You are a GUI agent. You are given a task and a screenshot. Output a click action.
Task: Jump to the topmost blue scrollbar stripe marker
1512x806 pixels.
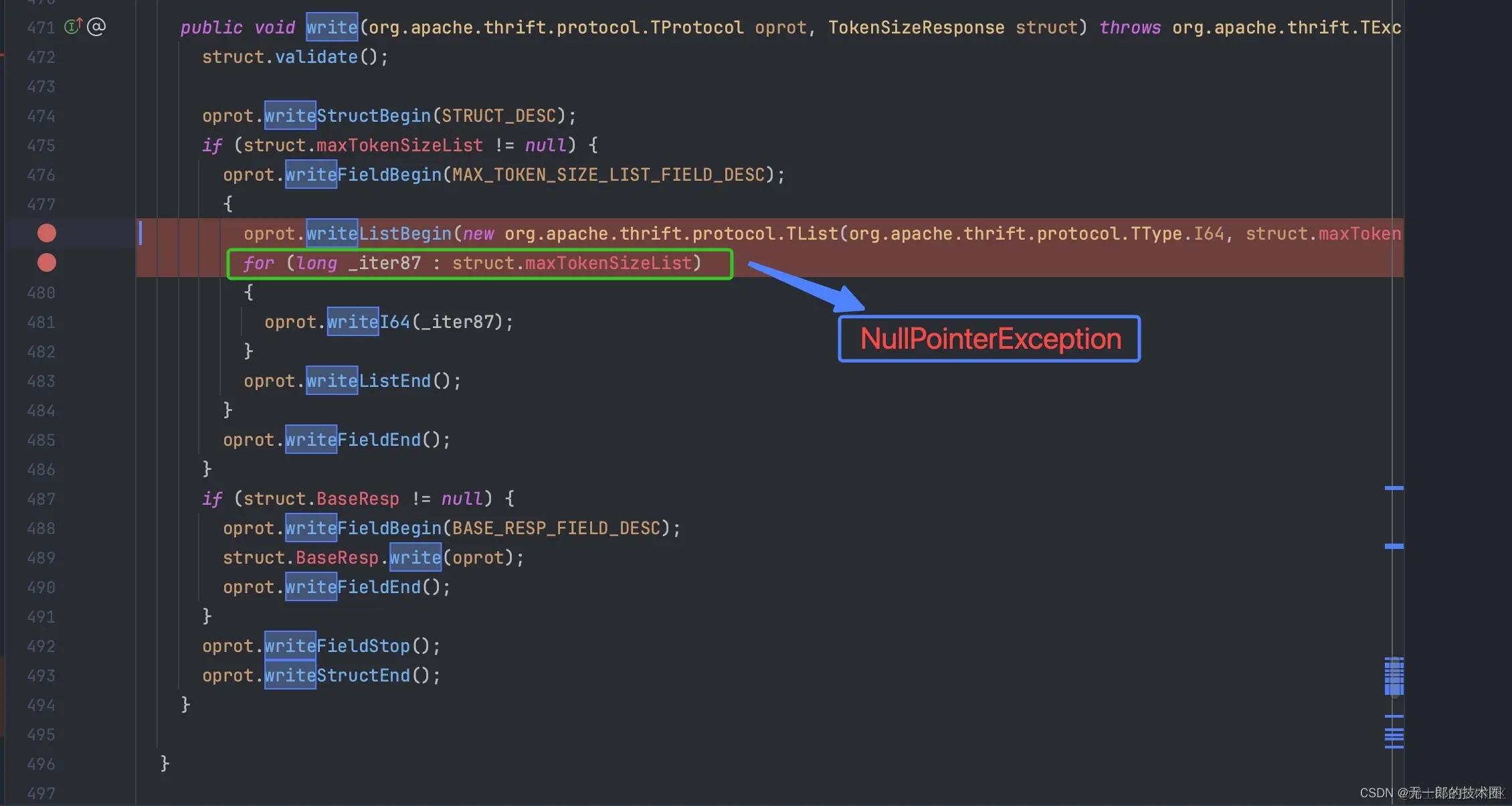pyautogui.click(x=1394, y=488)
